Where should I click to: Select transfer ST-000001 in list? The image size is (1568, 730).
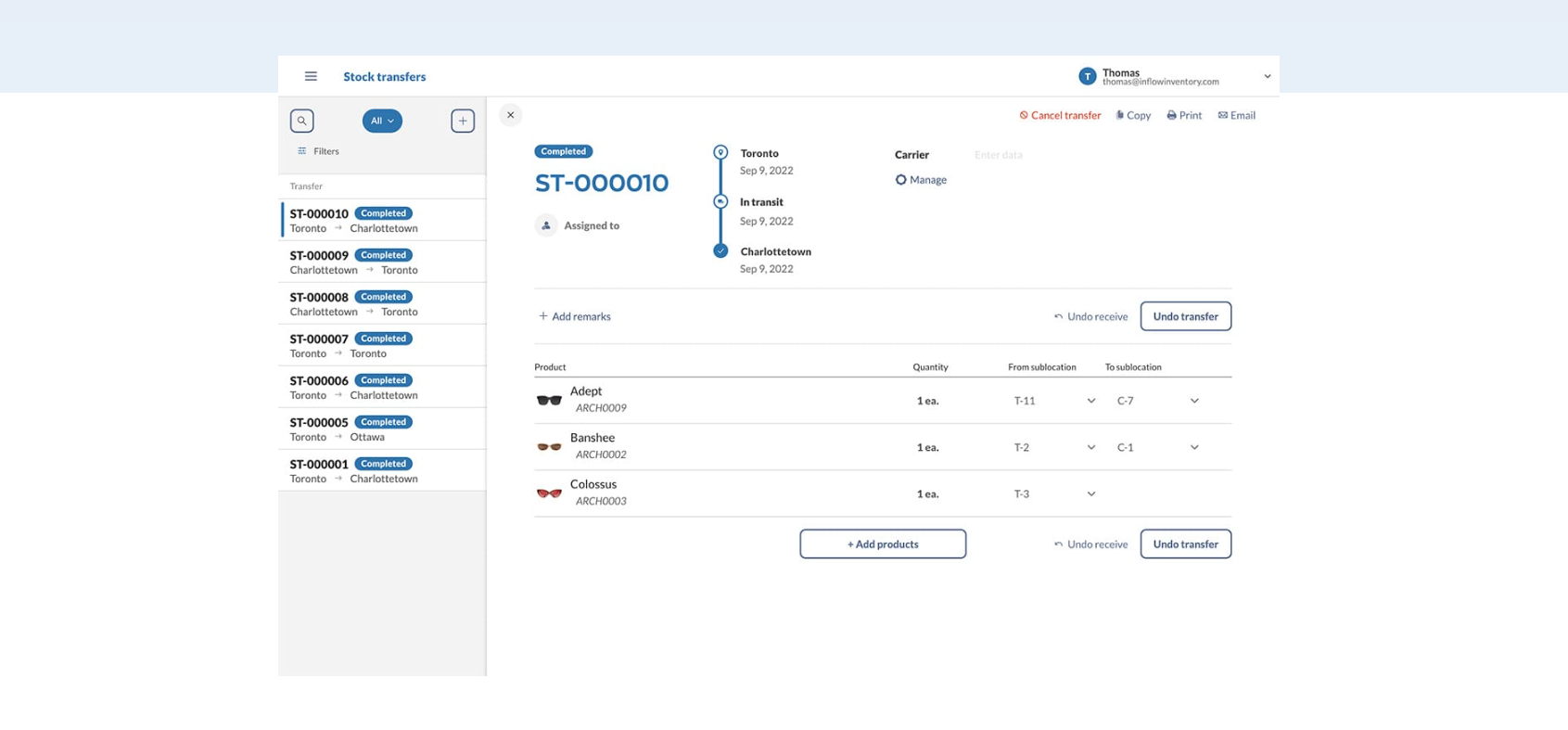[x=383, y=470]
